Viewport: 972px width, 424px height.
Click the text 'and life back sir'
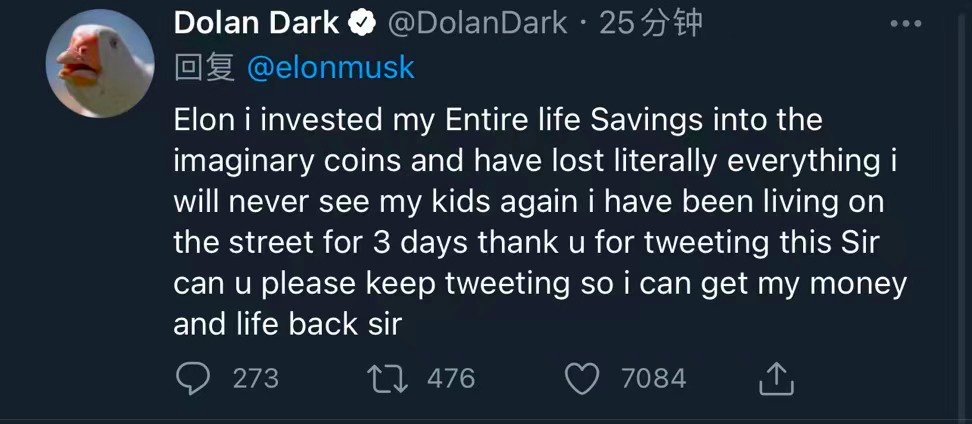tap(287, 325)
